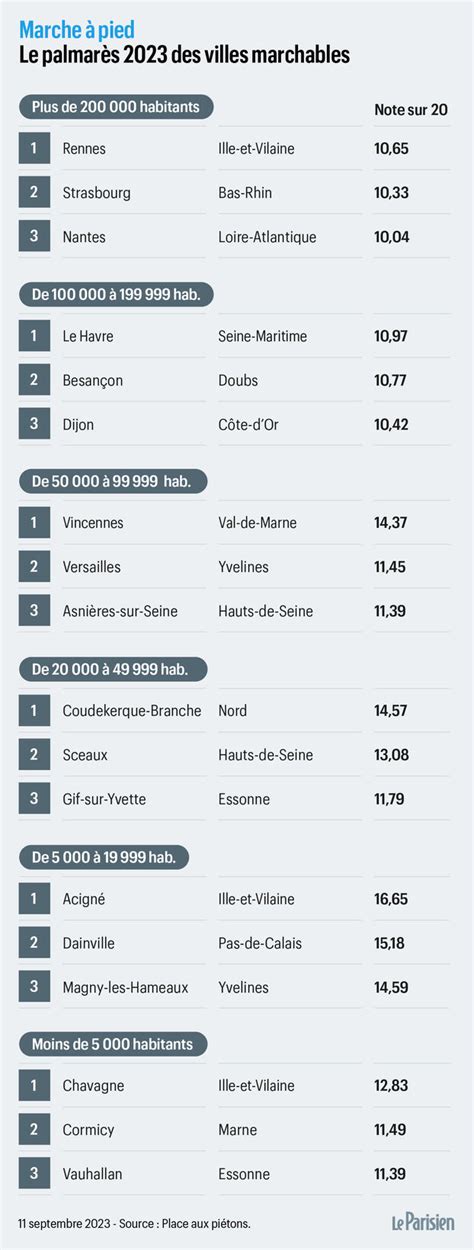Select the 'De 100 000 à 199 999 hab.' pill
474x1250 pixels.
116,294
